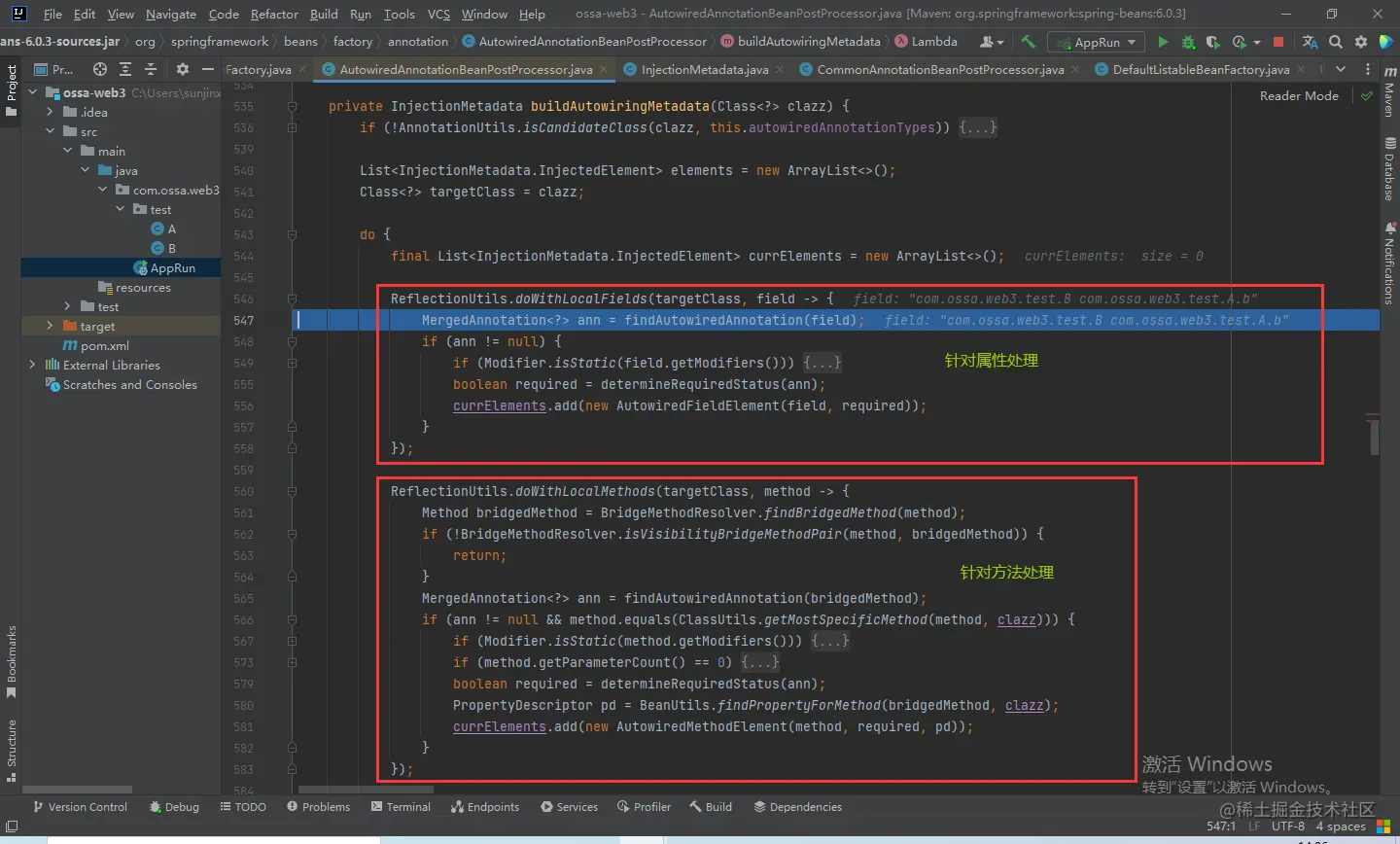The width and height of the screenshot is (1400, 844).
Task: Expand the target folder
Action: pos(50,326)
